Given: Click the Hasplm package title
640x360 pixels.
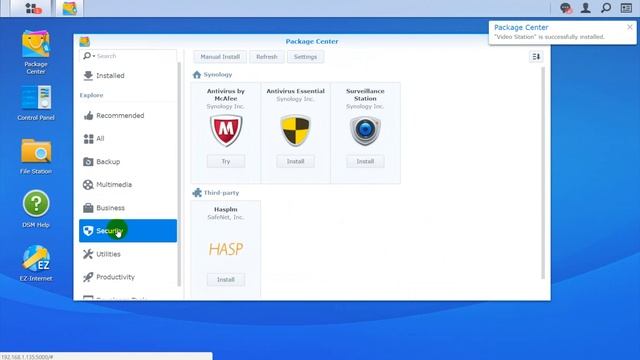Looking at the screenshot, I should tap(226, 209).
